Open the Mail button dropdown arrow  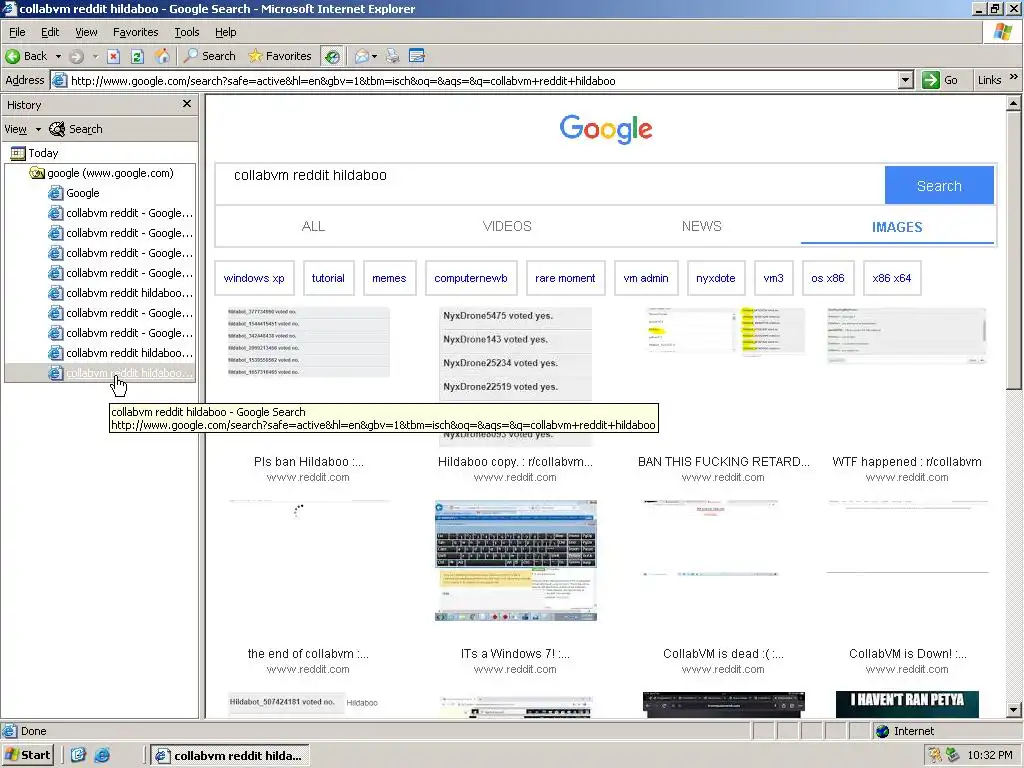[x=374, y=56]
